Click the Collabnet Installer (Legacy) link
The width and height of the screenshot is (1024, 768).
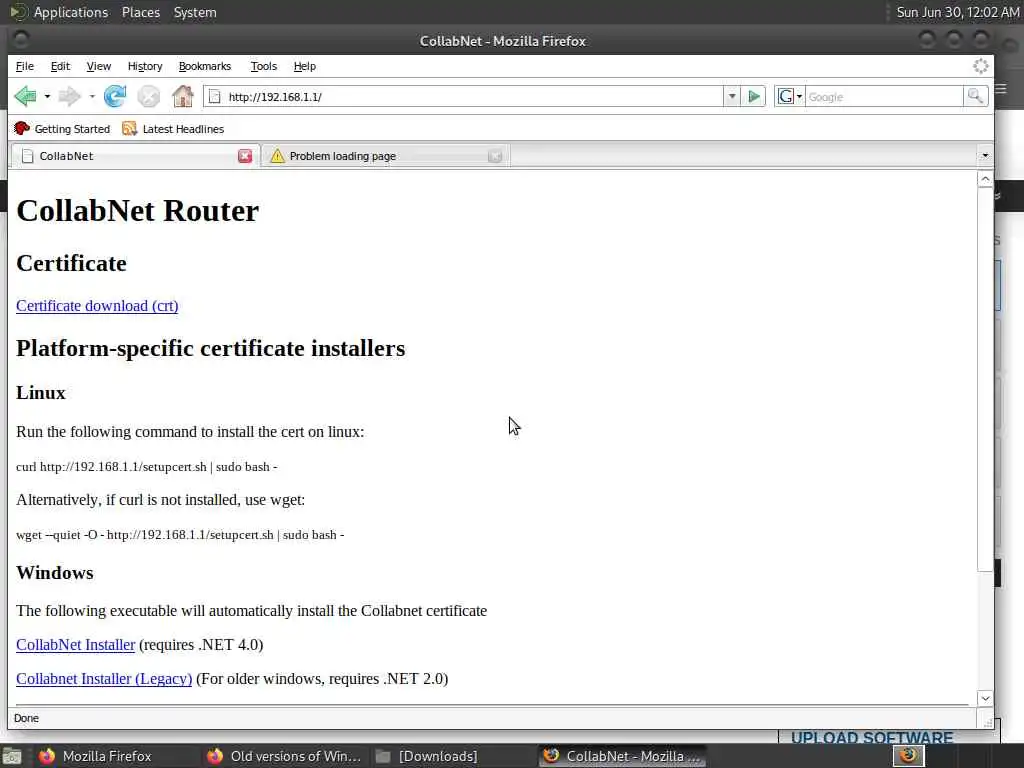click(x=104, y=679)
